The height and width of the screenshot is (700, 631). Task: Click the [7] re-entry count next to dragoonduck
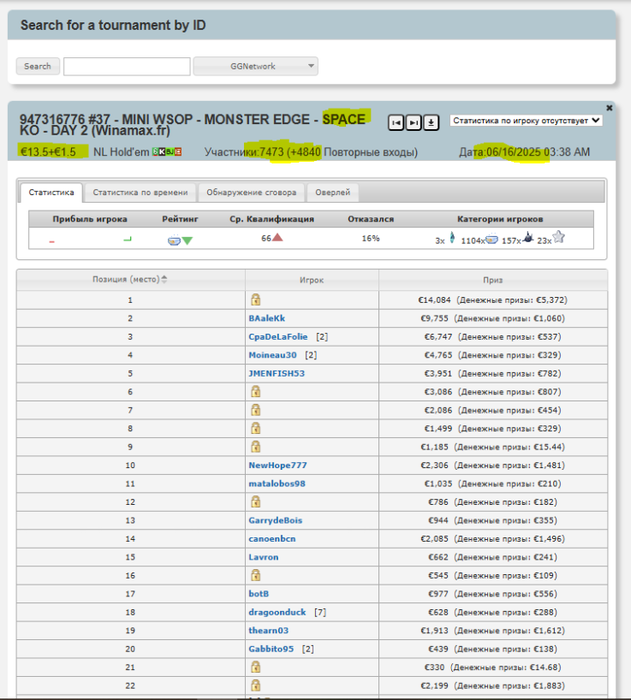[320, 612]
